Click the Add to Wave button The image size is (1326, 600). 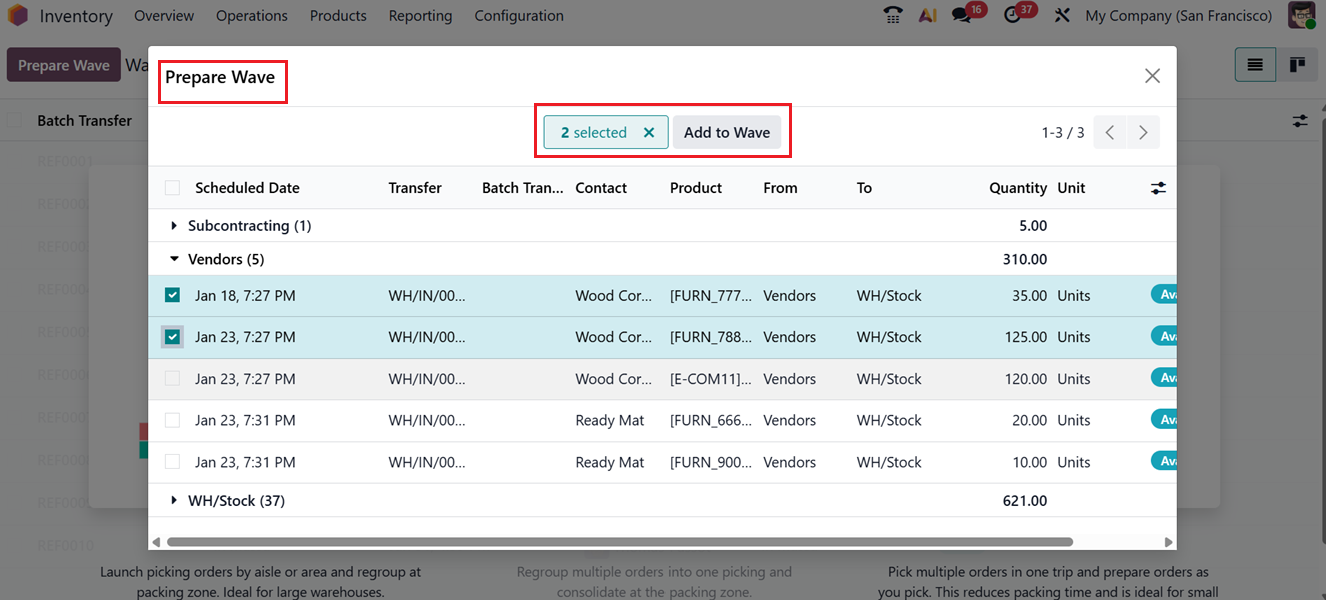[x=727, y=131]
